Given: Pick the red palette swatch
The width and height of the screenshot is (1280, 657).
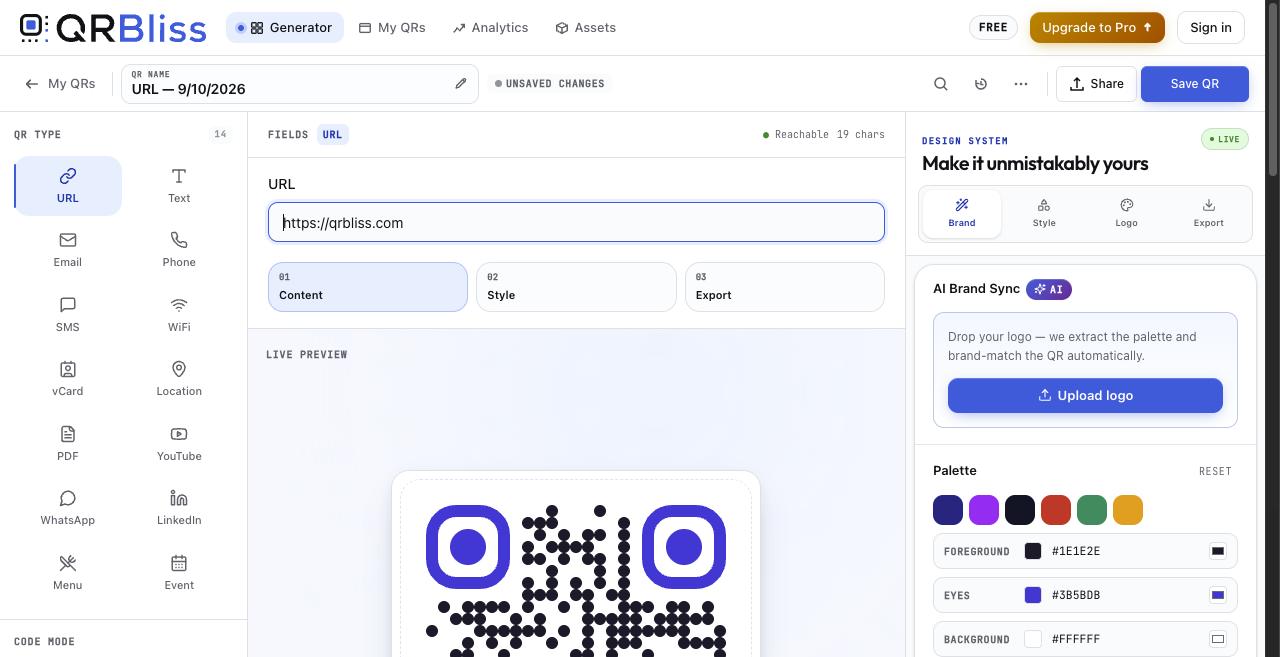Looking at the screenshot, I should point(1056,510).
